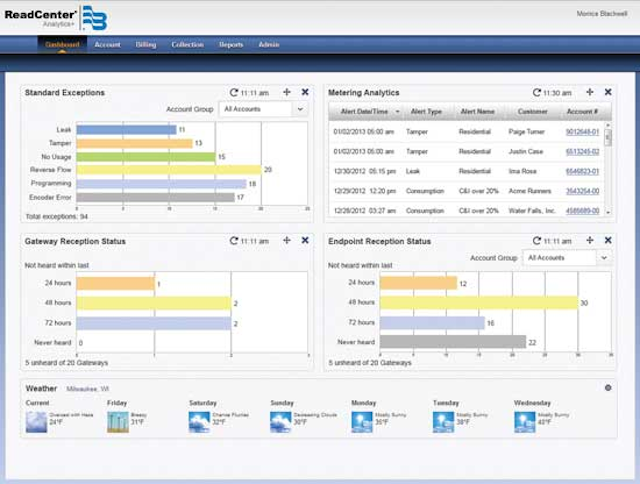This screenshot has width=640, height=484.
Task: Click Gateway 48 hours bar
Action: (x=154, y=303)
